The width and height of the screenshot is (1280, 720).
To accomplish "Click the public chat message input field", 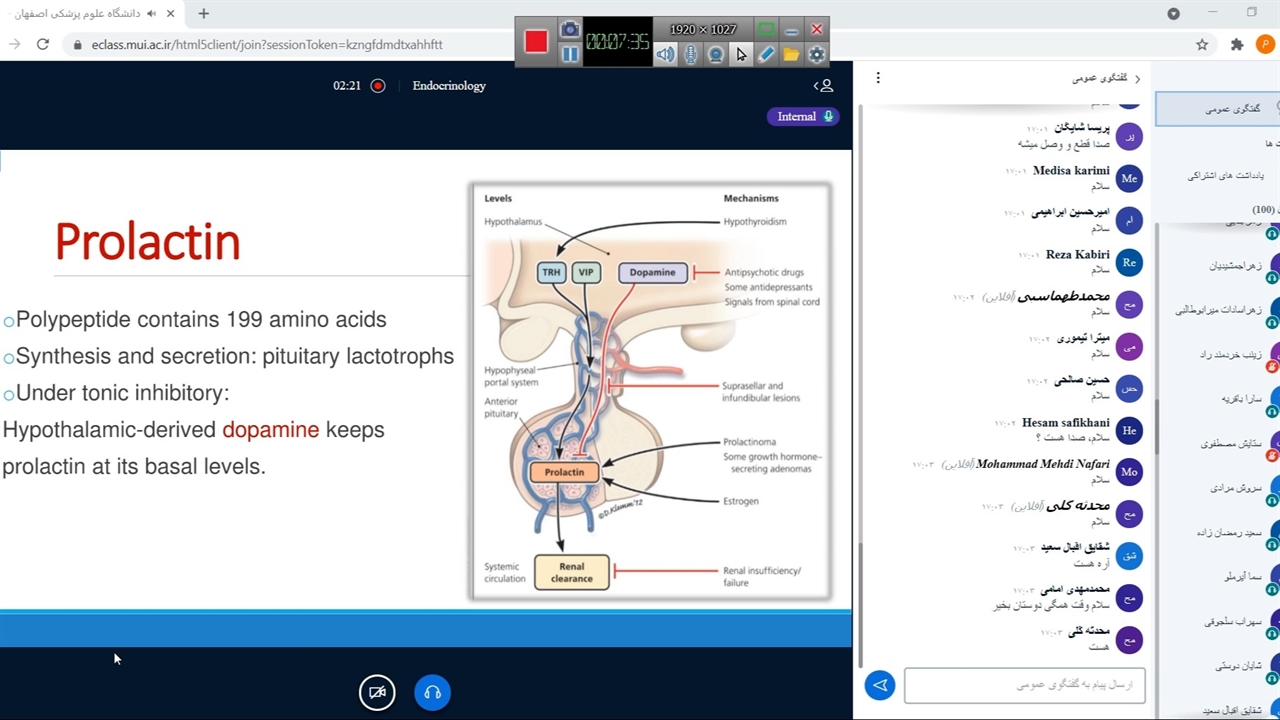I will click(x=1024, y=685).
